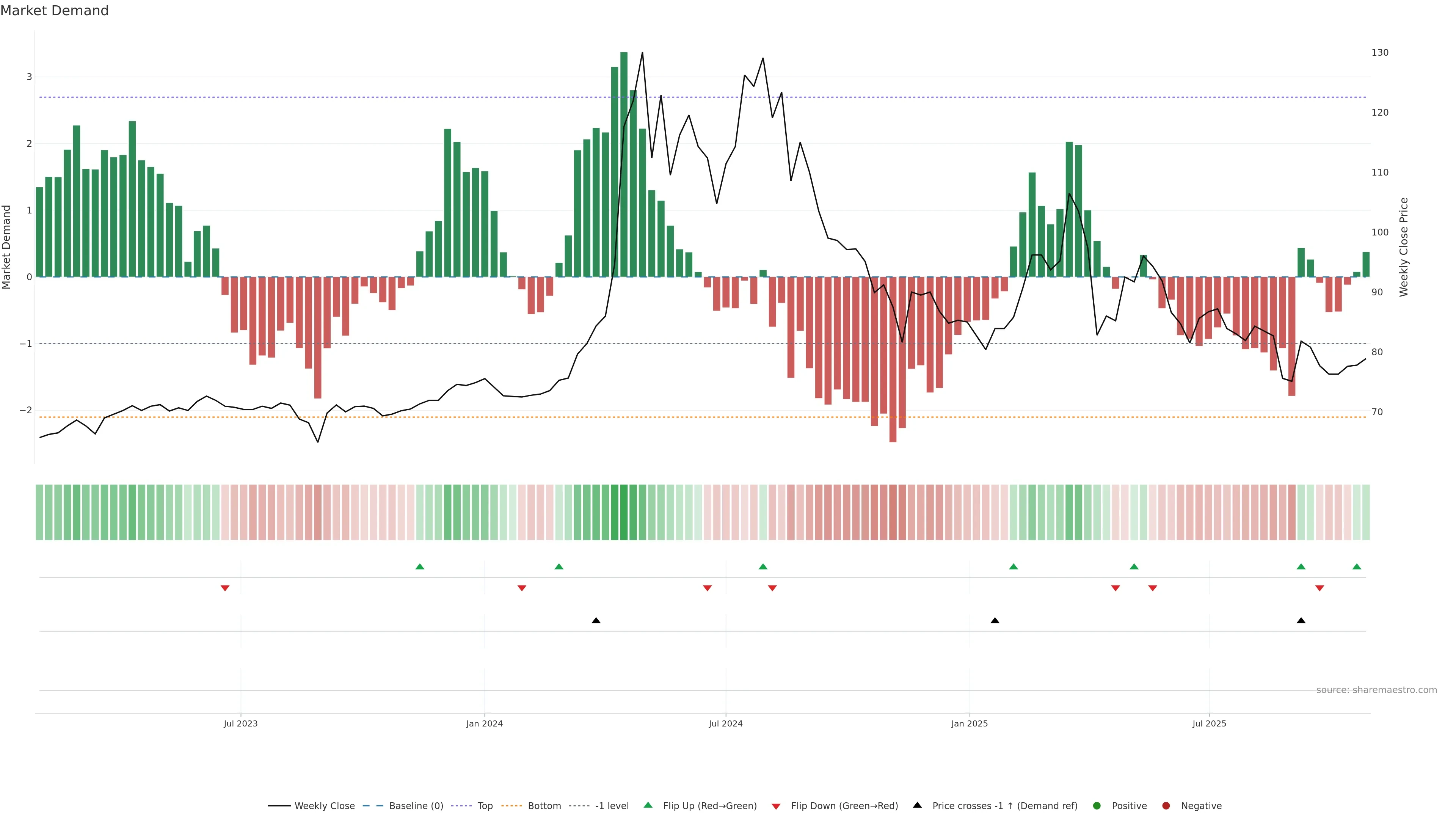Click black Price crosses -1 legend triangle

(x=917, y=805)
